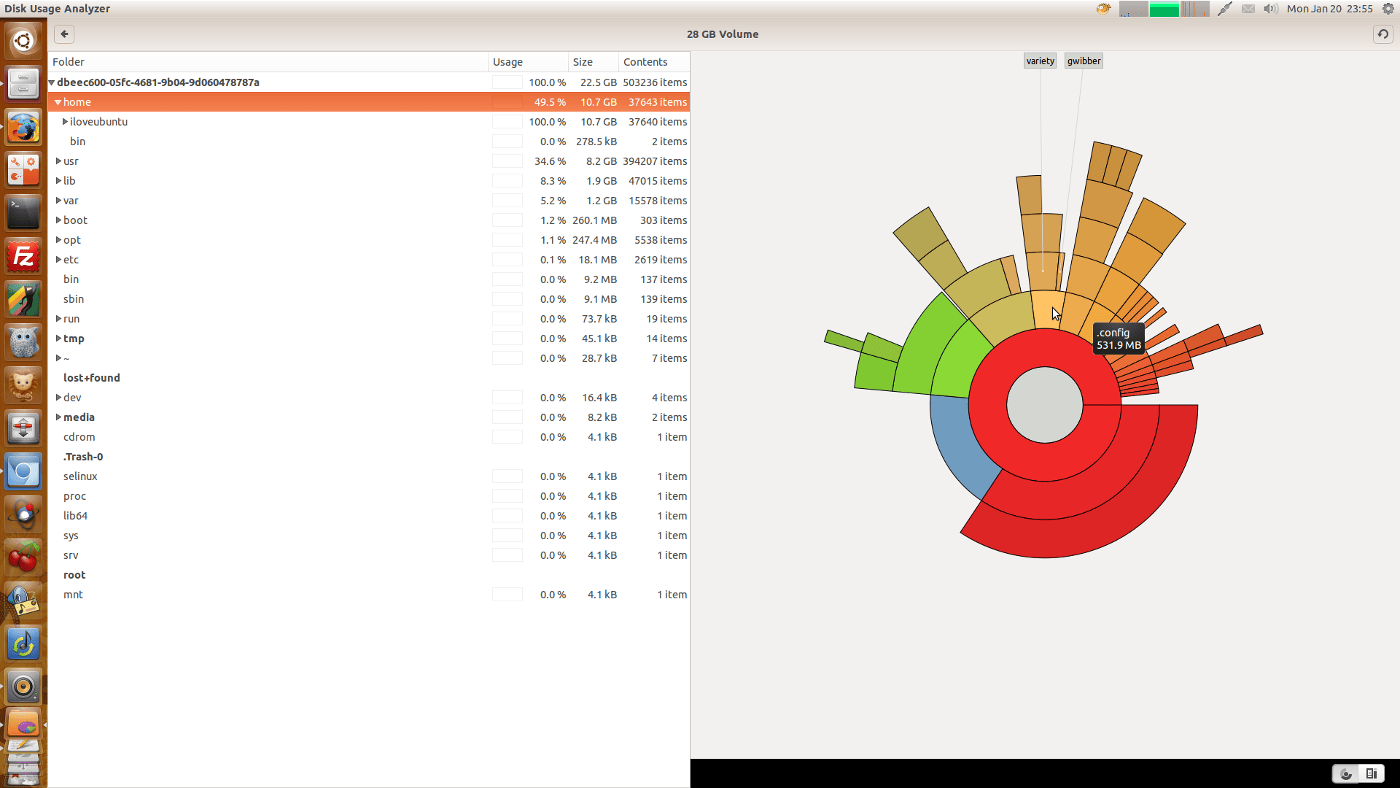
Task: Open the terminal from the launcher
Action: point(22,213)
